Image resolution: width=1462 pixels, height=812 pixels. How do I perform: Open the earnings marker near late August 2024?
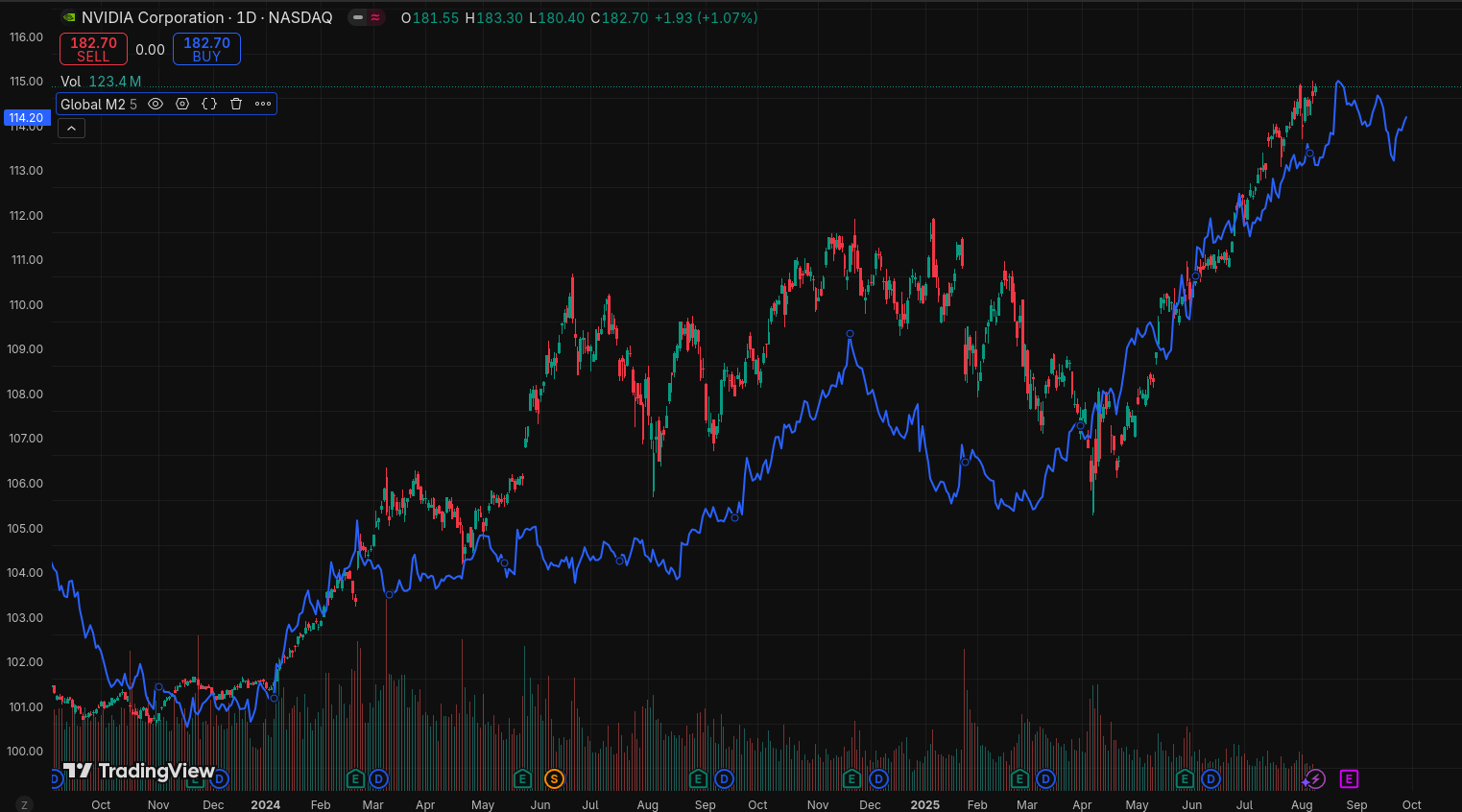pyautogui.click(x=698, y=778)
